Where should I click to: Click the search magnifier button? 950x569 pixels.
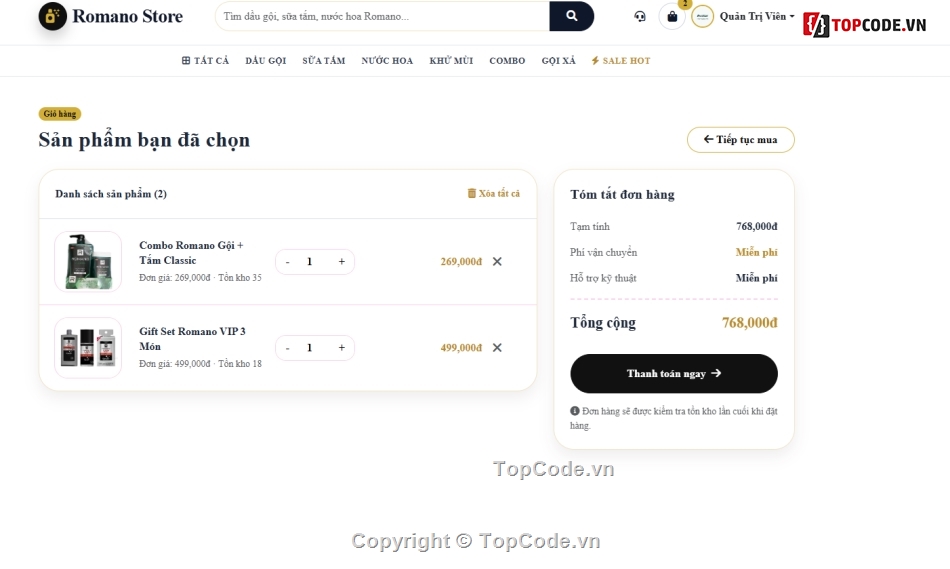tap(571, 16)
